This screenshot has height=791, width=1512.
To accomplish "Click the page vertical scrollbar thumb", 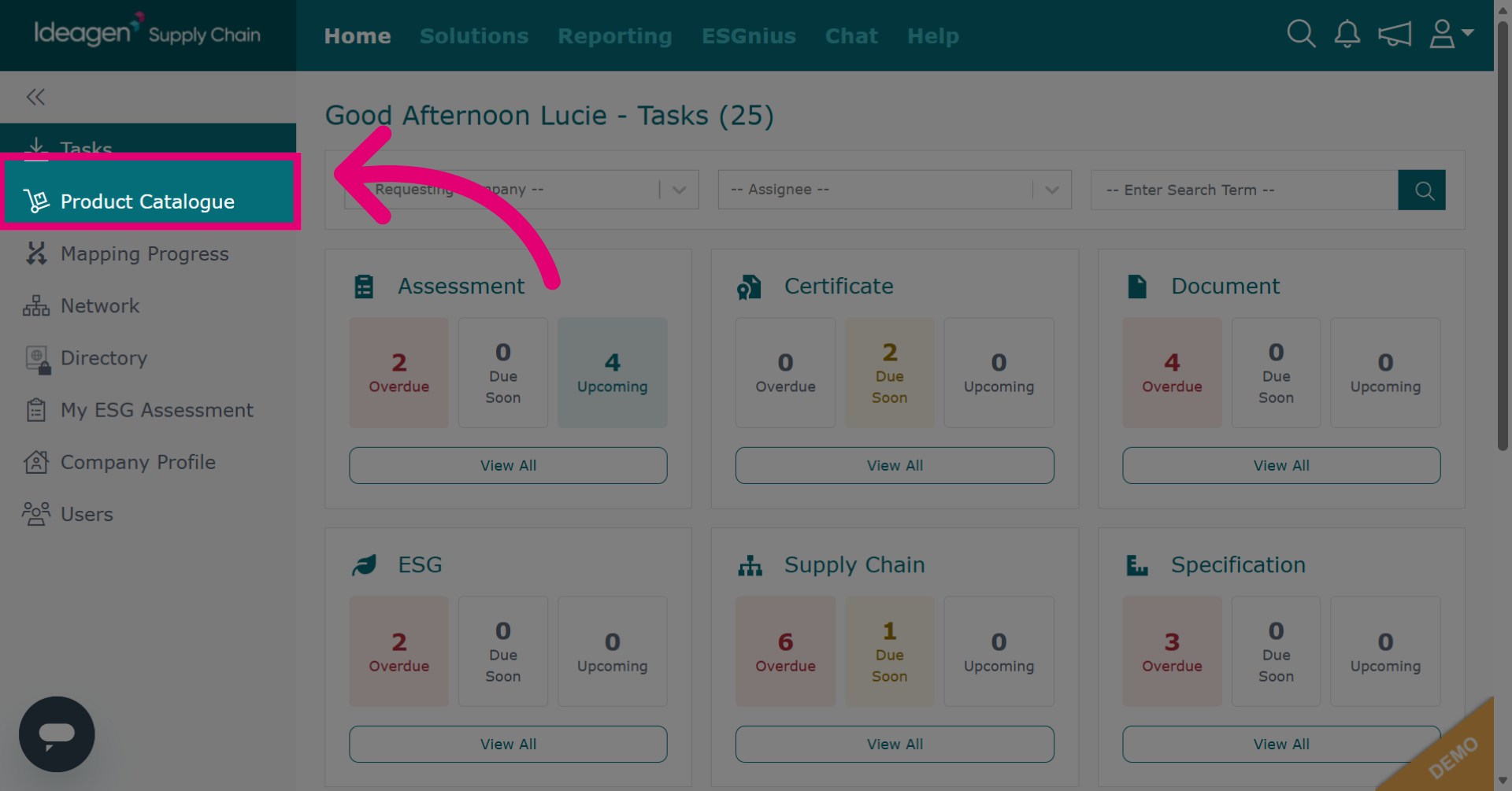I will [1503, 236].
